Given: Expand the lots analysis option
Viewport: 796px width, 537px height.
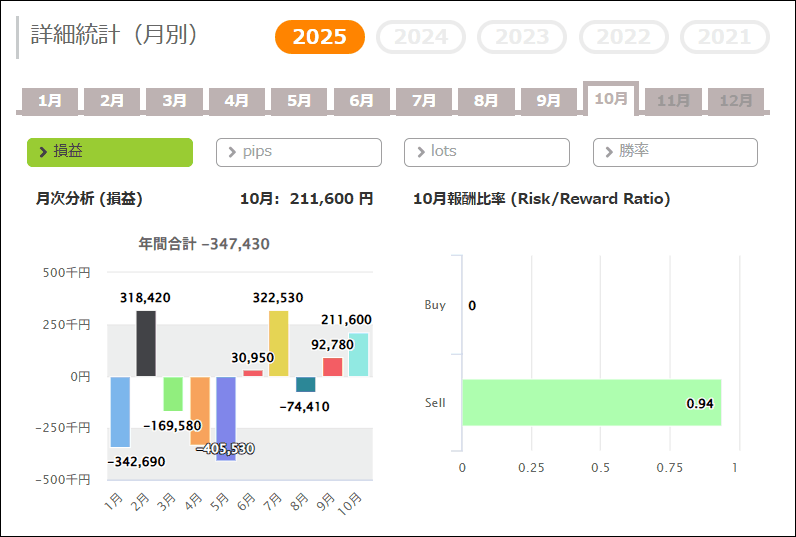Looking at the screenshot, I should [487, 152].
